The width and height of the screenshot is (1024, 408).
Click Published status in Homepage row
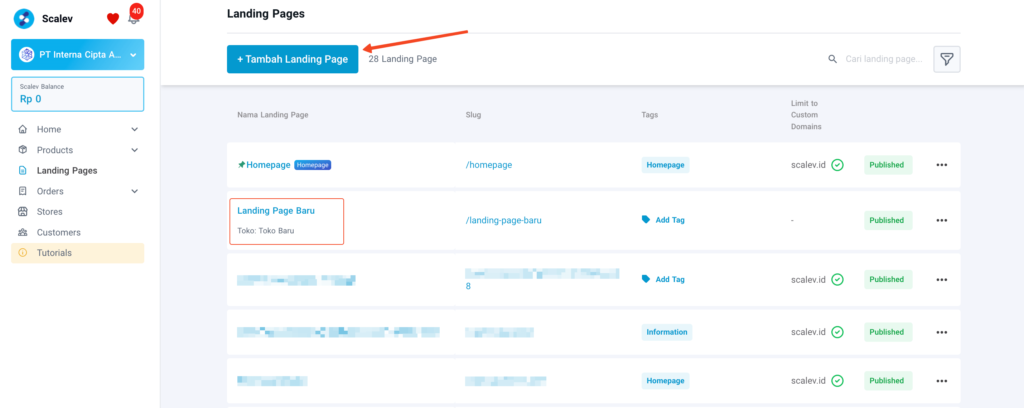(x=888, y=165)
